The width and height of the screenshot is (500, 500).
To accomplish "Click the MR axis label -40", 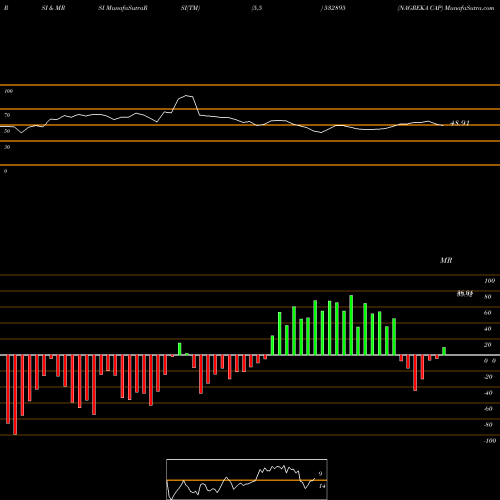I will (488, 393).
